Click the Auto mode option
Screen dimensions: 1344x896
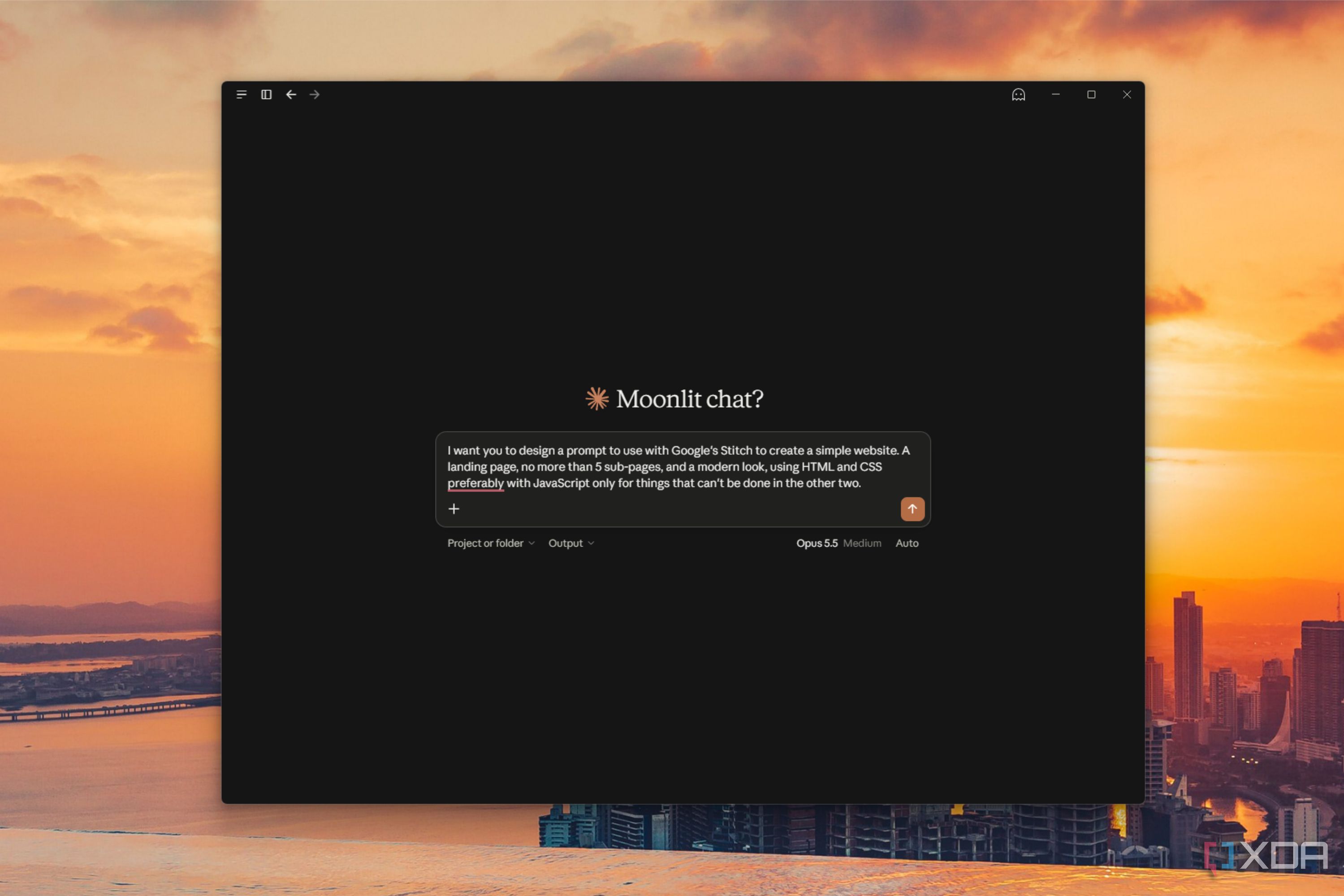907,543
